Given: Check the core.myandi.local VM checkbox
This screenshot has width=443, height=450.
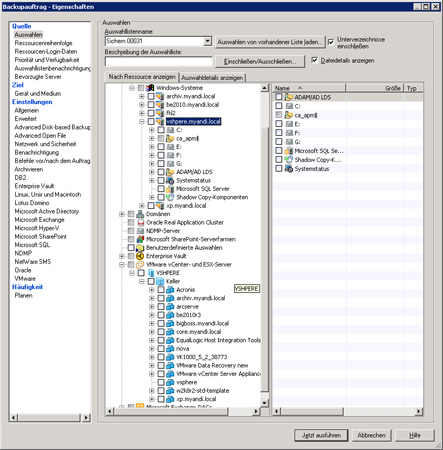Looking at the screenshot, I should click(x=161, y=332).
